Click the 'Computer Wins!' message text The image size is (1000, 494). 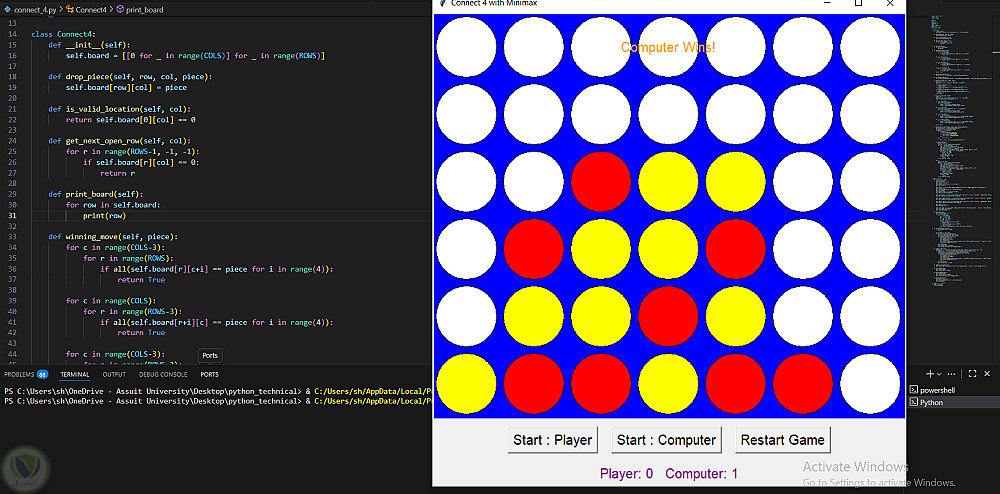(x=668, y=47)
